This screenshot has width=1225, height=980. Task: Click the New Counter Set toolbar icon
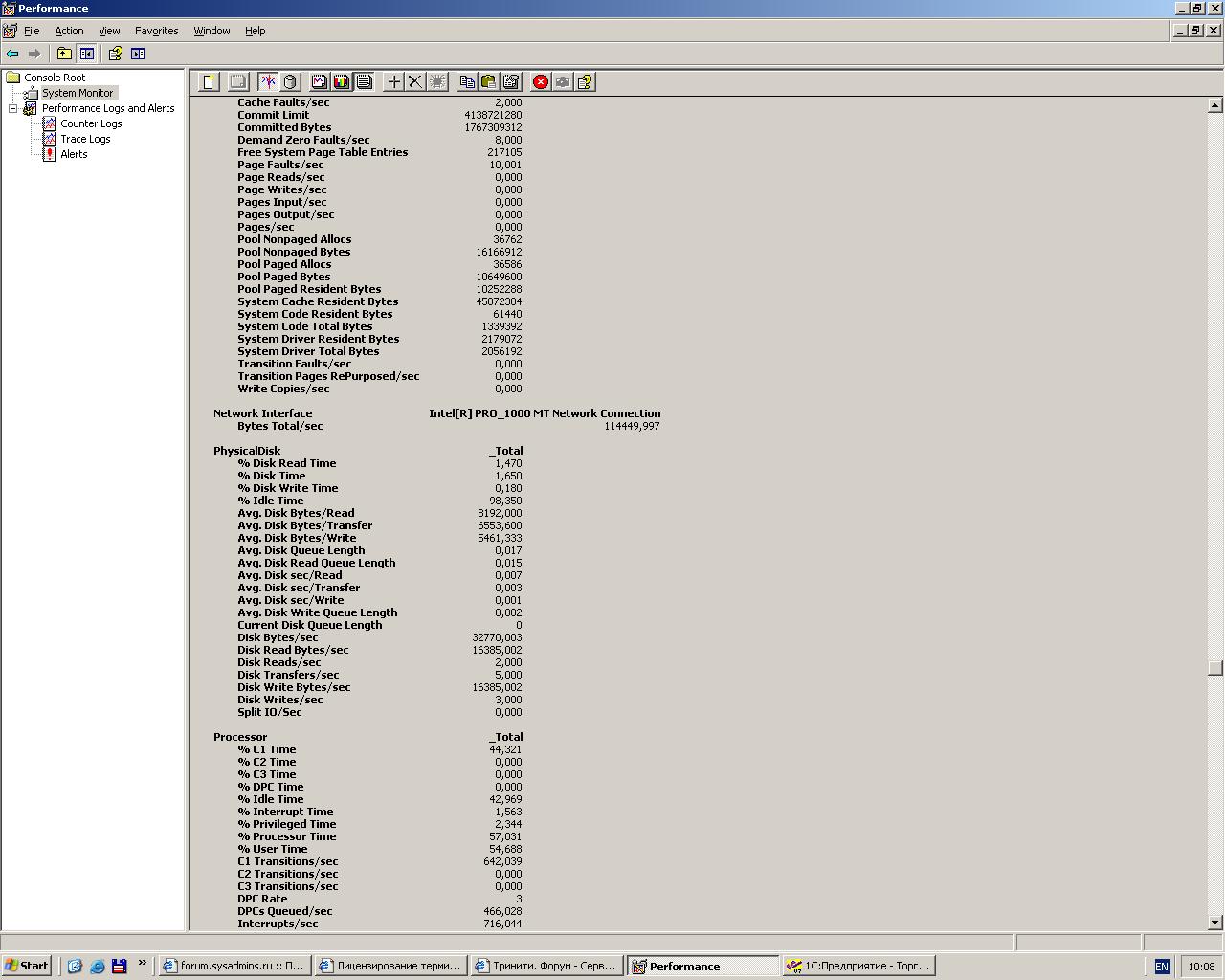[209, 82]
